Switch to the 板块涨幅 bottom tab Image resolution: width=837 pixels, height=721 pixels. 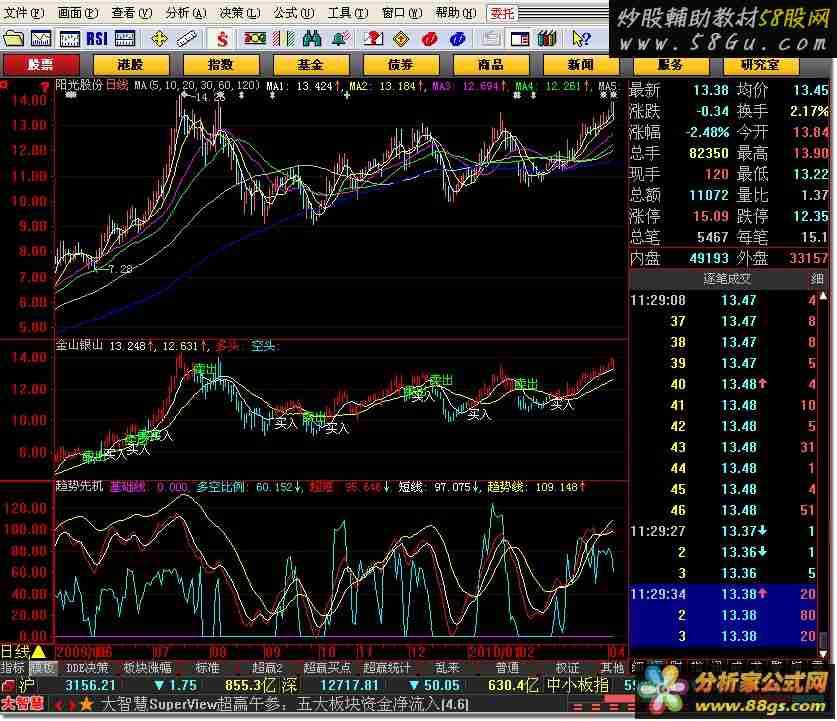click(147, 667)
